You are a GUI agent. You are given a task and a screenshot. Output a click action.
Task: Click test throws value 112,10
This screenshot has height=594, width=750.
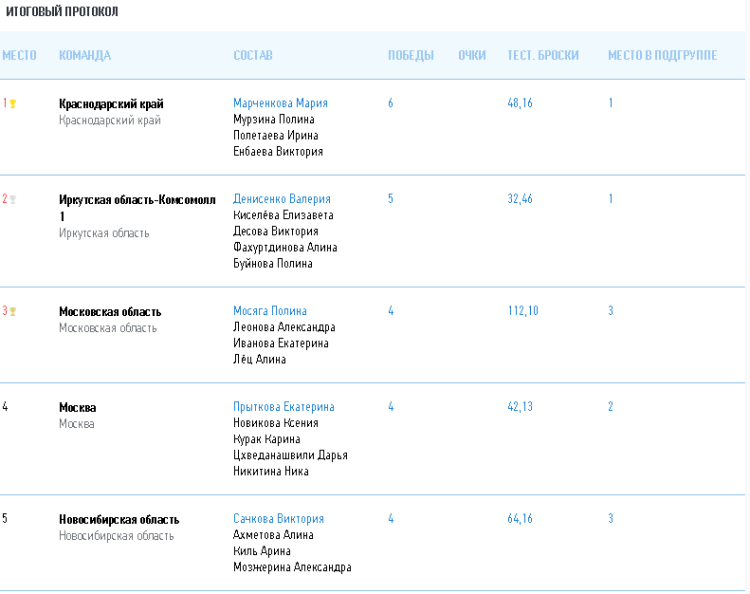point(523,311)
